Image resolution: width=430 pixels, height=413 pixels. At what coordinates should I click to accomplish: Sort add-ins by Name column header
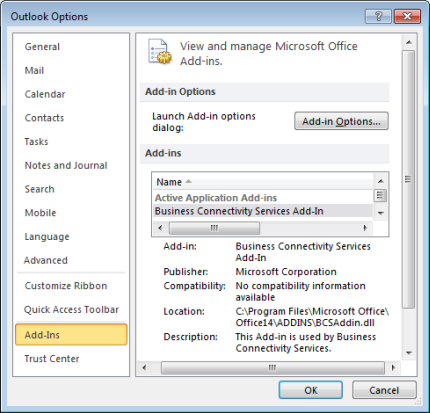[x=263, y=182]
